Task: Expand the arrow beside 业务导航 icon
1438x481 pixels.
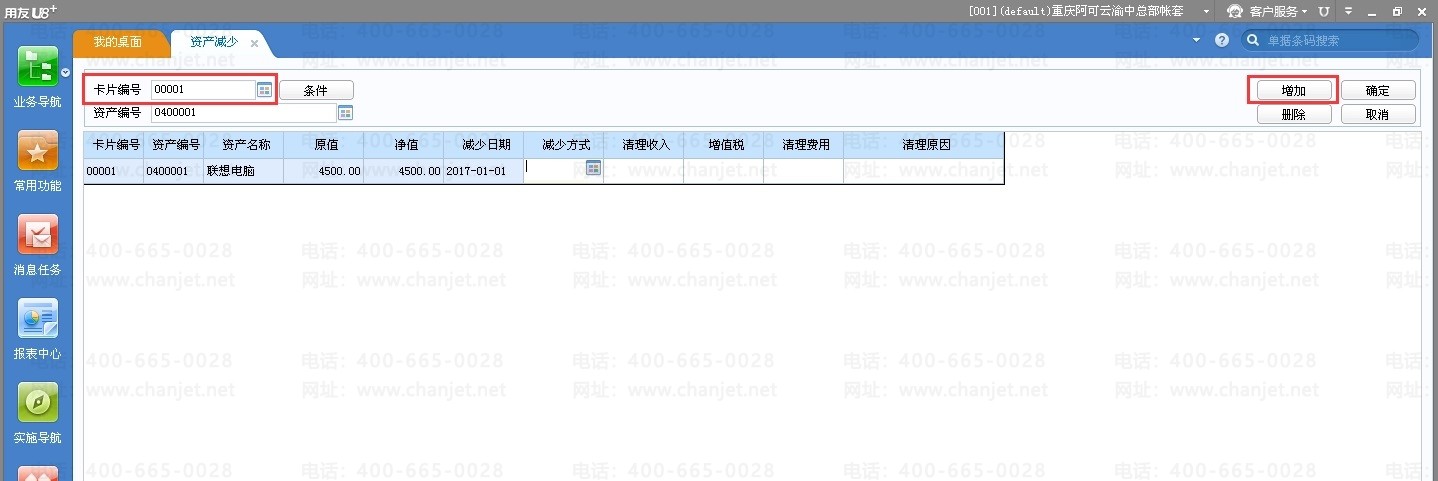Action: (x=65, y=73)
